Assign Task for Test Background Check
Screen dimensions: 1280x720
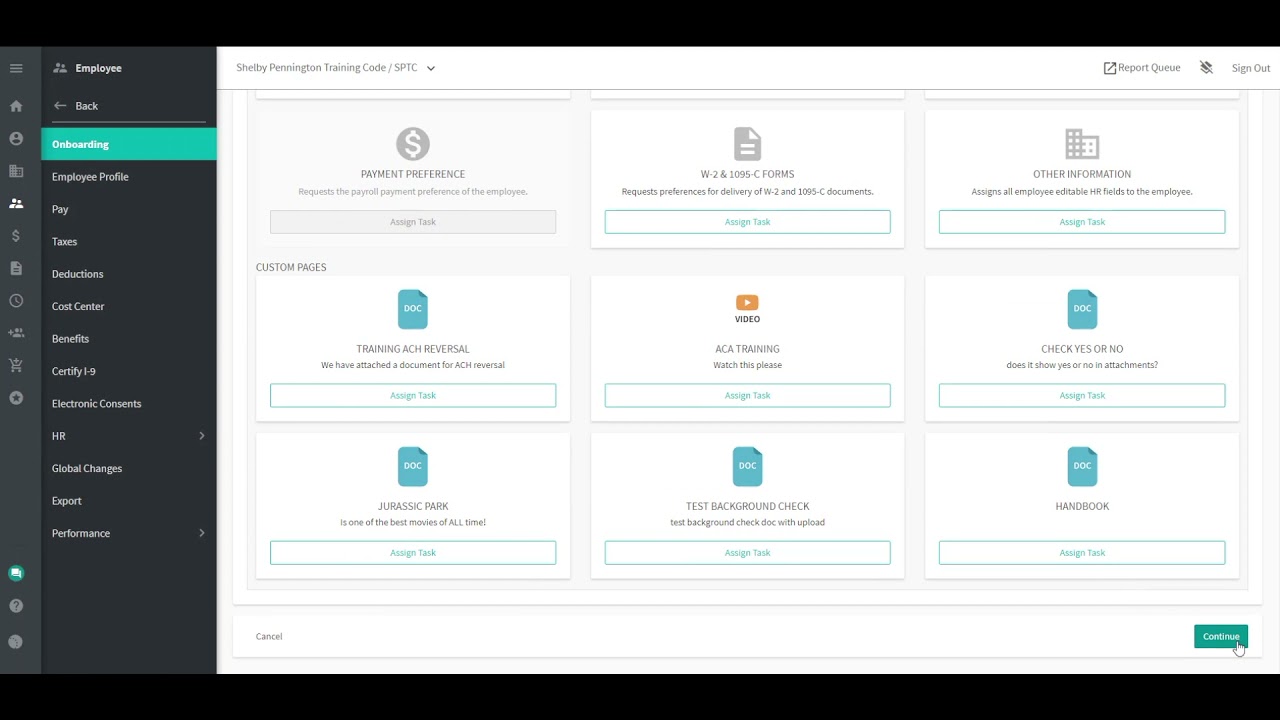pyautogui.click(x=748, y=553)
